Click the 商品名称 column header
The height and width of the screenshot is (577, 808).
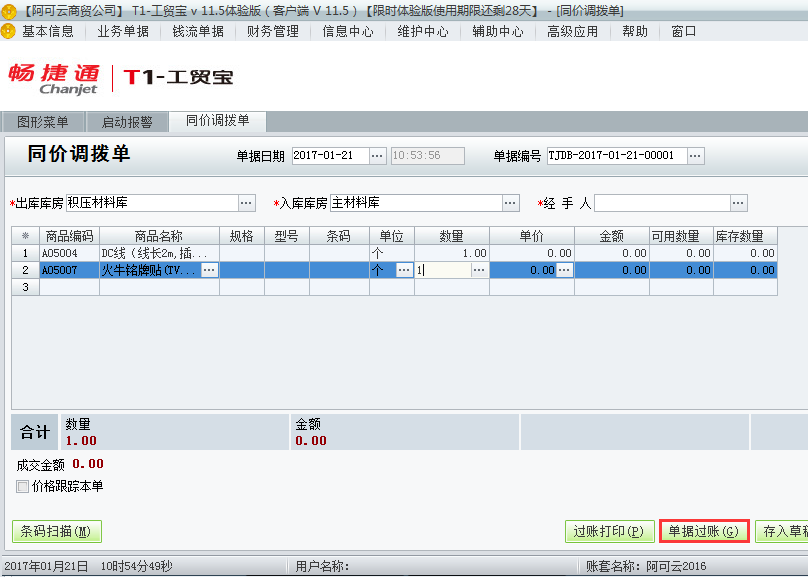(x=159, y=236)
